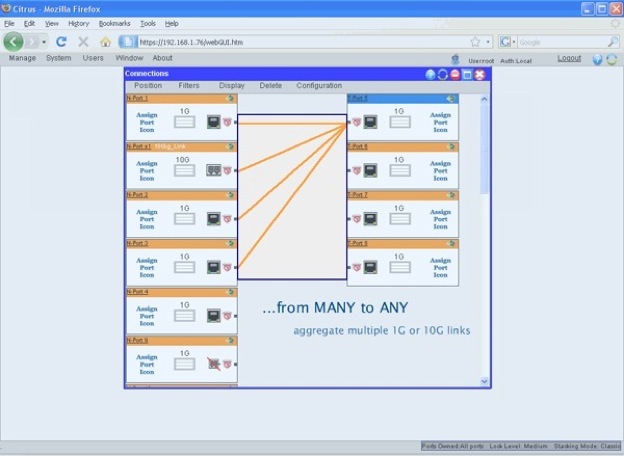Reload the page in Firefox
The height and width of the screenshot is (456, 624).
click(61, 41)
